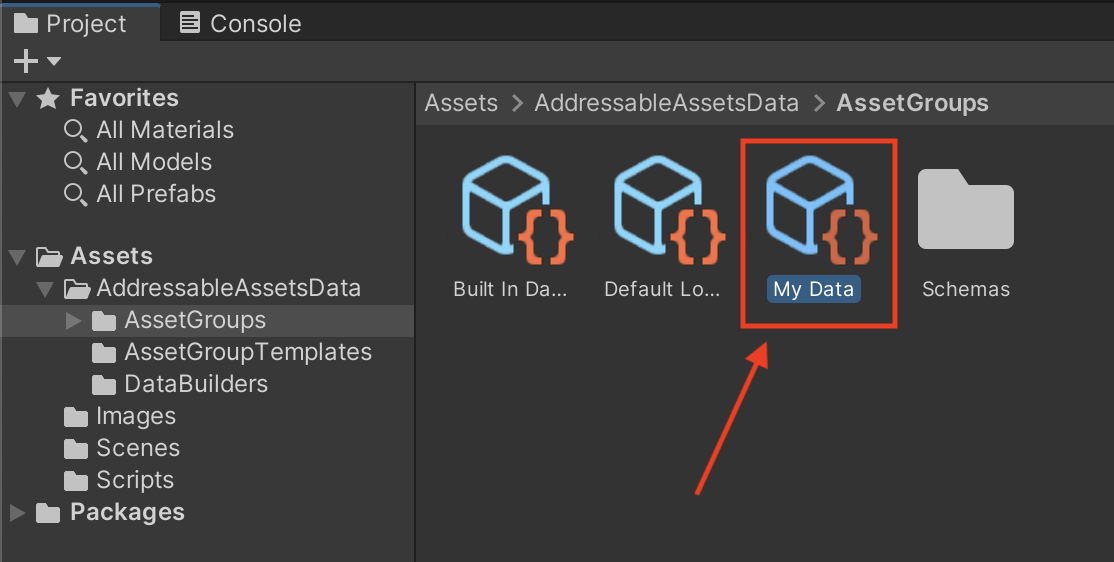Viewport: 1114px width, 562px height.
Task: Click the 'Schemas' folder label
Action: [966, 289]
